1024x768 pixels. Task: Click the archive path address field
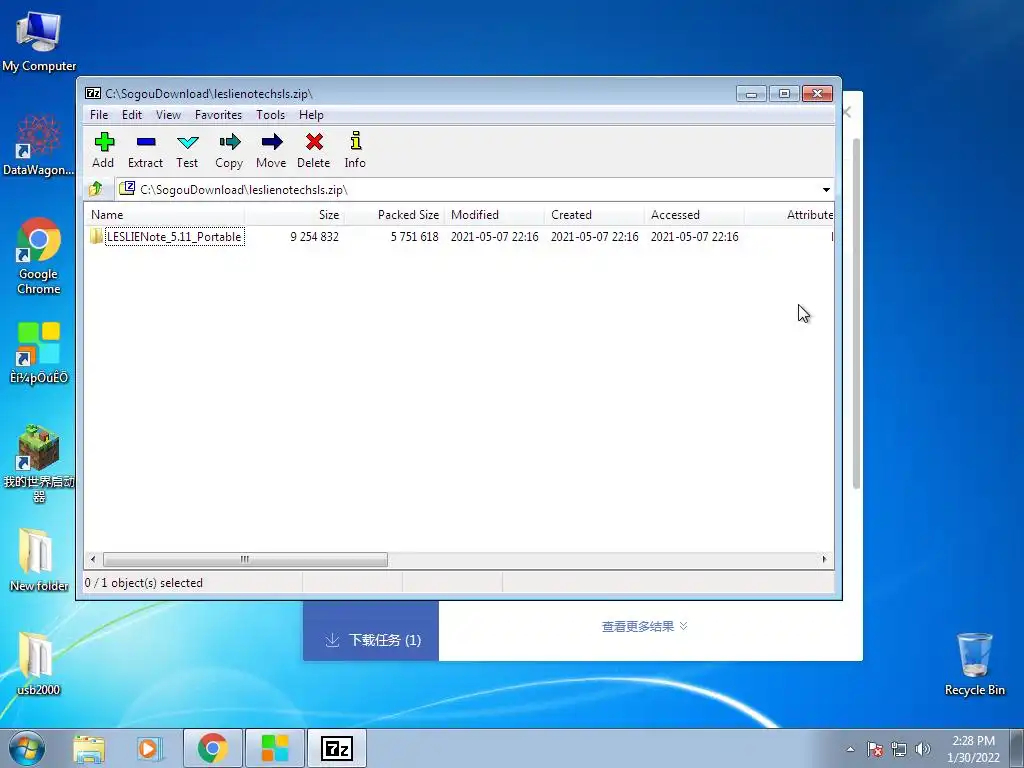click(x=467, y=190)
